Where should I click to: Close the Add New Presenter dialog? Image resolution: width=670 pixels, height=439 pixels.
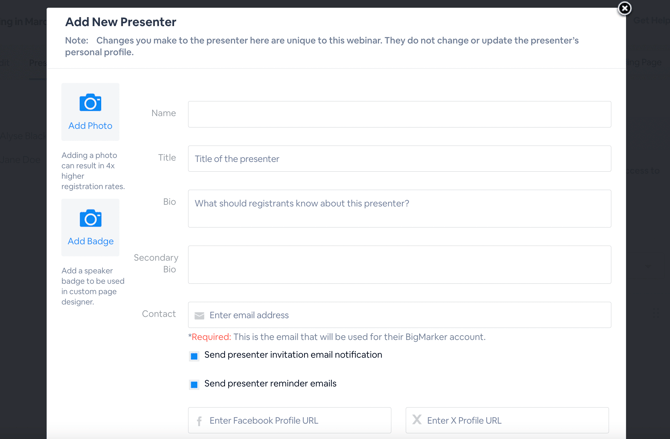pos(624,9)
